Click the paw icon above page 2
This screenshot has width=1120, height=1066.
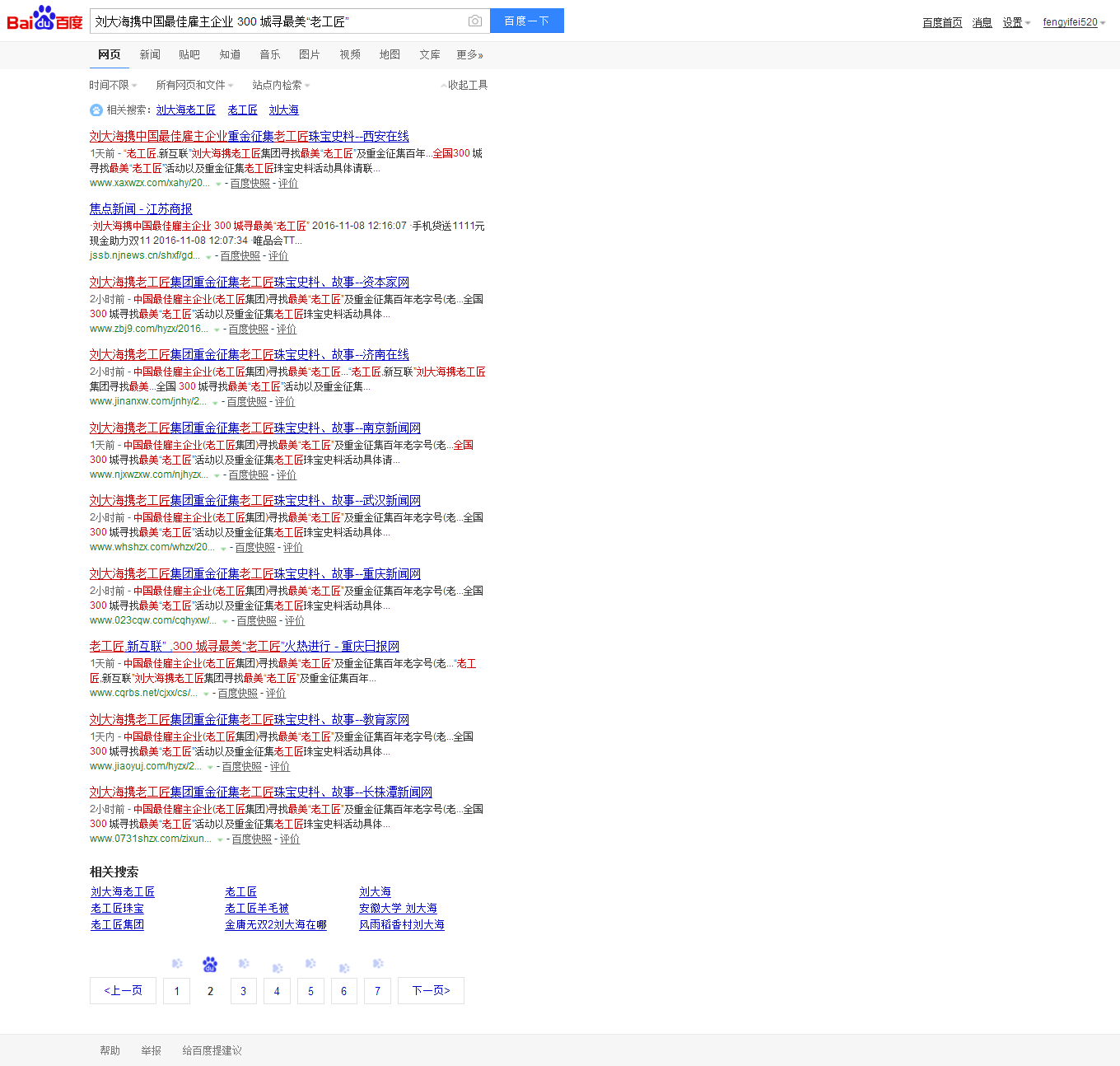[x=210, y=964]
